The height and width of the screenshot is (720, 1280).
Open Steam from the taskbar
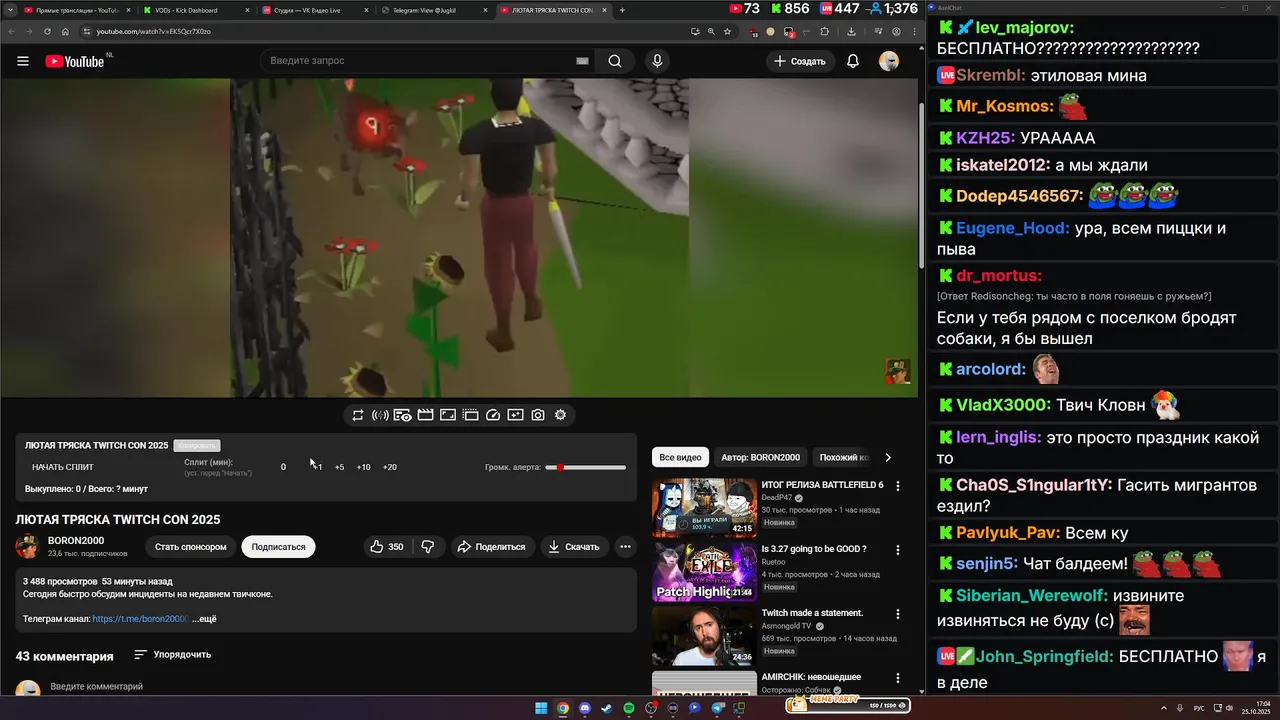point(607,708)
